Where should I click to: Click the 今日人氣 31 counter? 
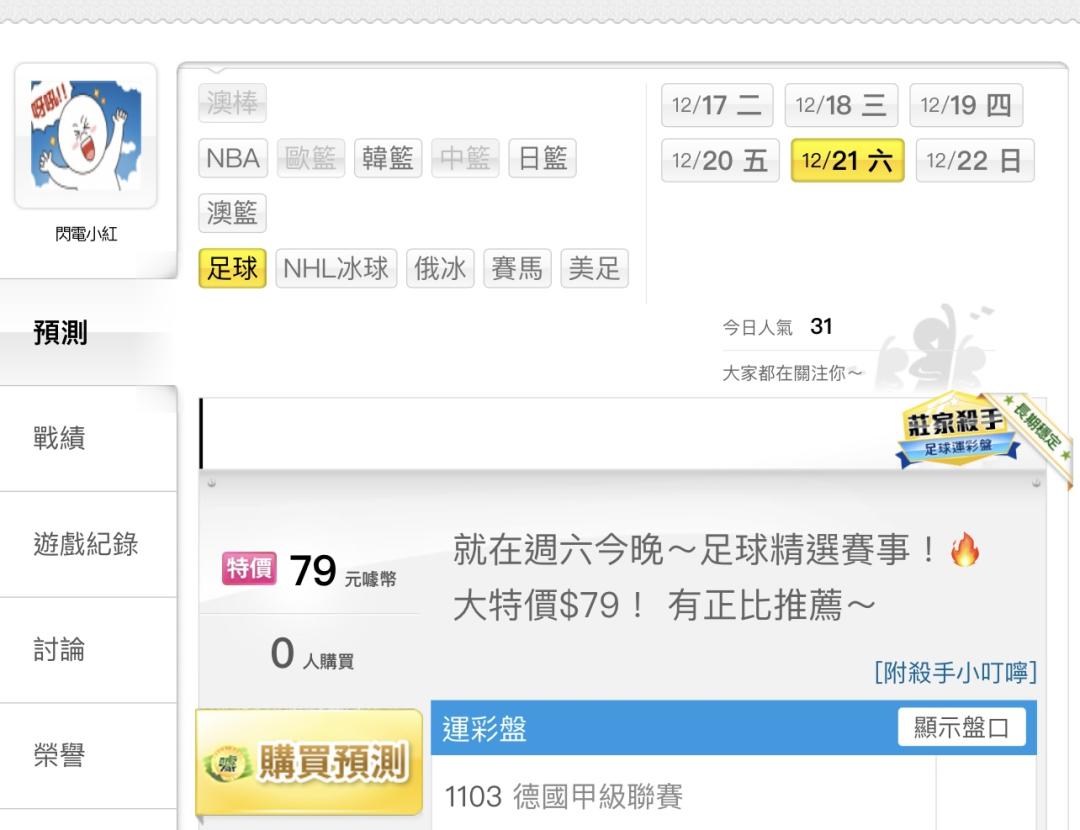point(777,326)
